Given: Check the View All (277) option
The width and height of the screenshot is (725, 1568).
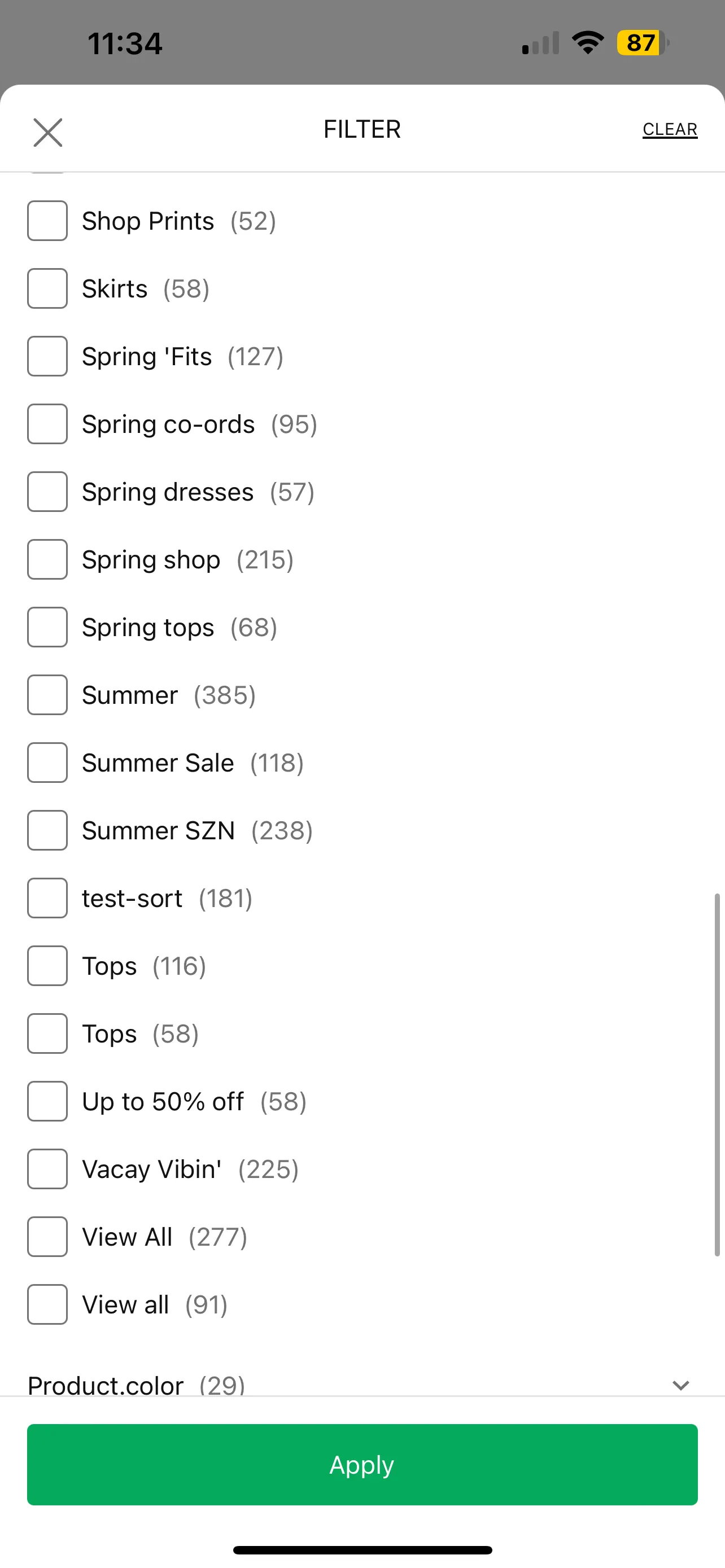Looking at the screenshot, I should 47,1237.
